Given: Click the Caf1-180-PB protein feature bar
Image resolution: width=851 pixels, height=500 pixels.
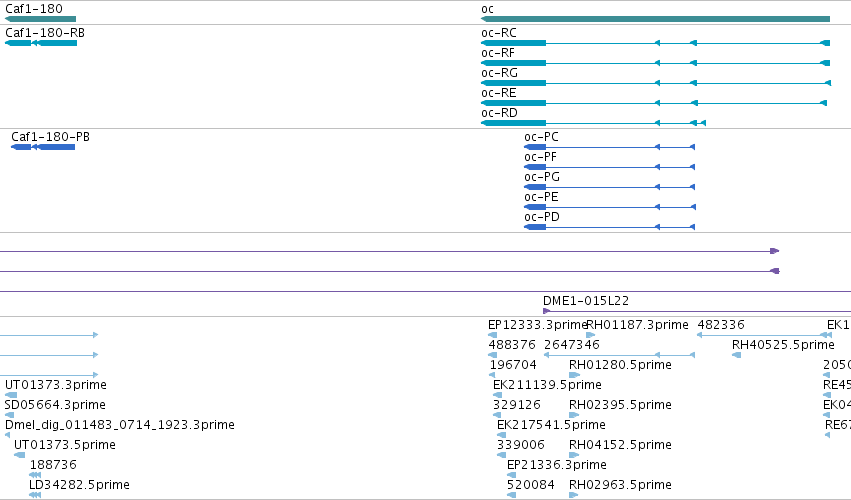Looking at the screenshot, I should [43, 147].
